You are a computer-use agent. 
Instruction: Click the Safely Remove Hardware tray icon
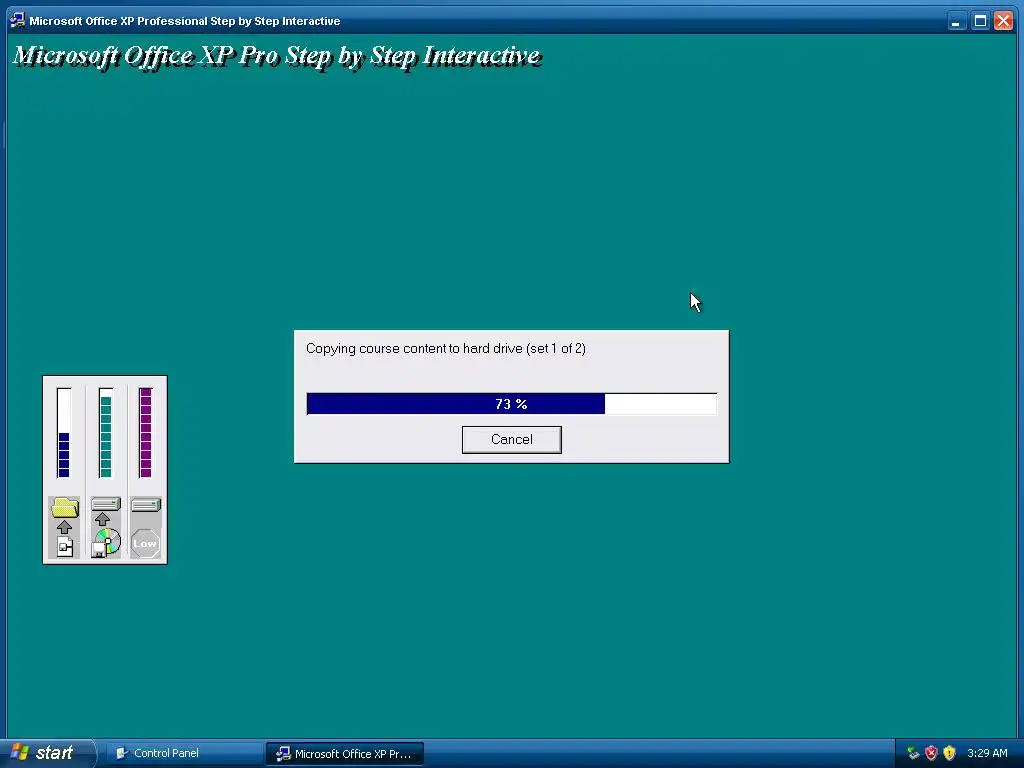(x=913, y=753)
